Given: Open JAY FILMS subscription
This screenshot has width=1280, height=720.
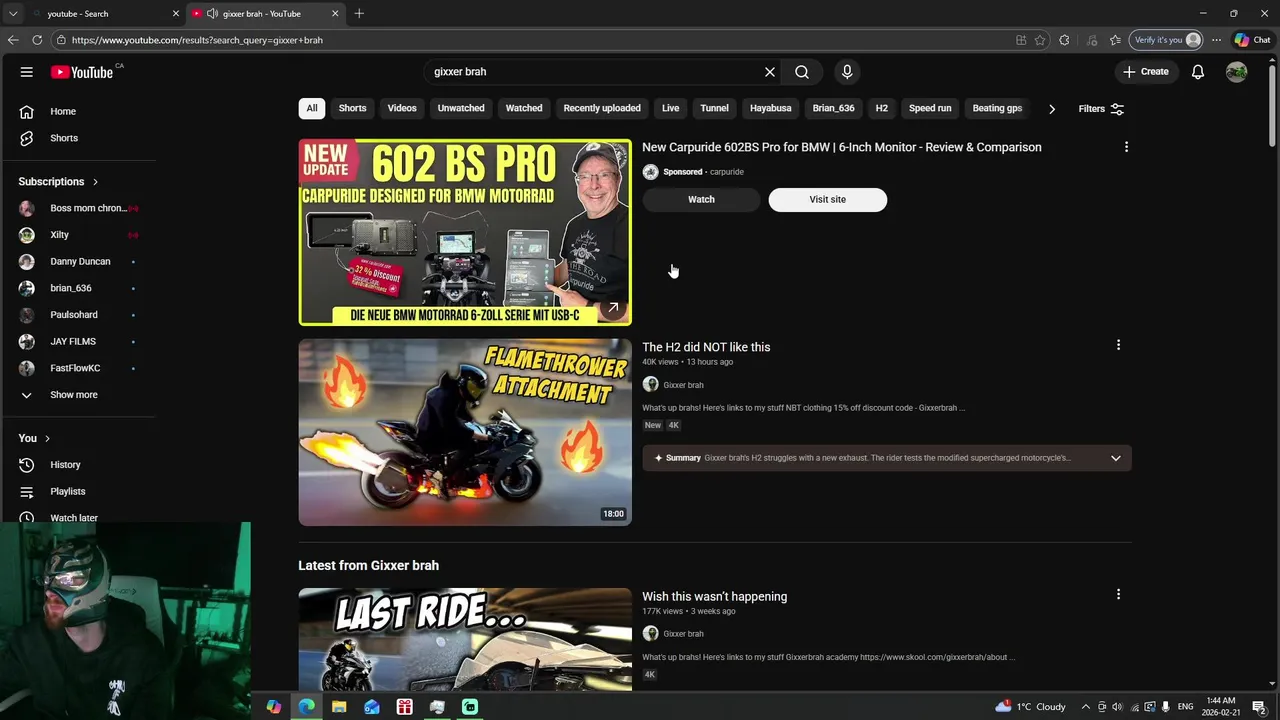Looking at the screenshot, I should 78,341.
